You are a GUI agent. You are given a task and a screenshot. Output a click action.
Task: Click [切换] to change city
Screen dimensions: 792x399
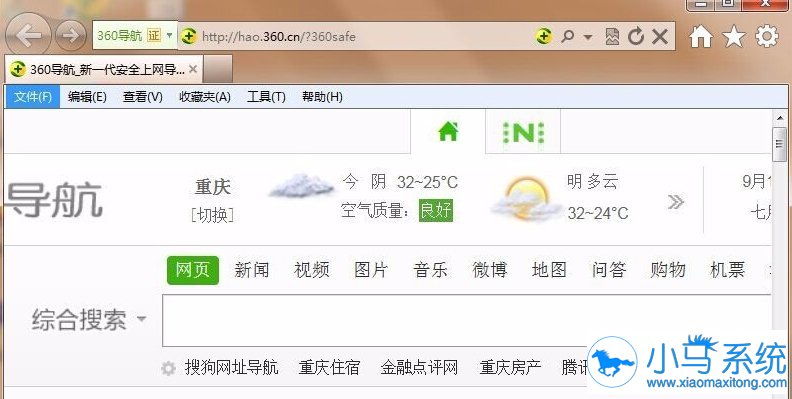[x=213, y=215]
